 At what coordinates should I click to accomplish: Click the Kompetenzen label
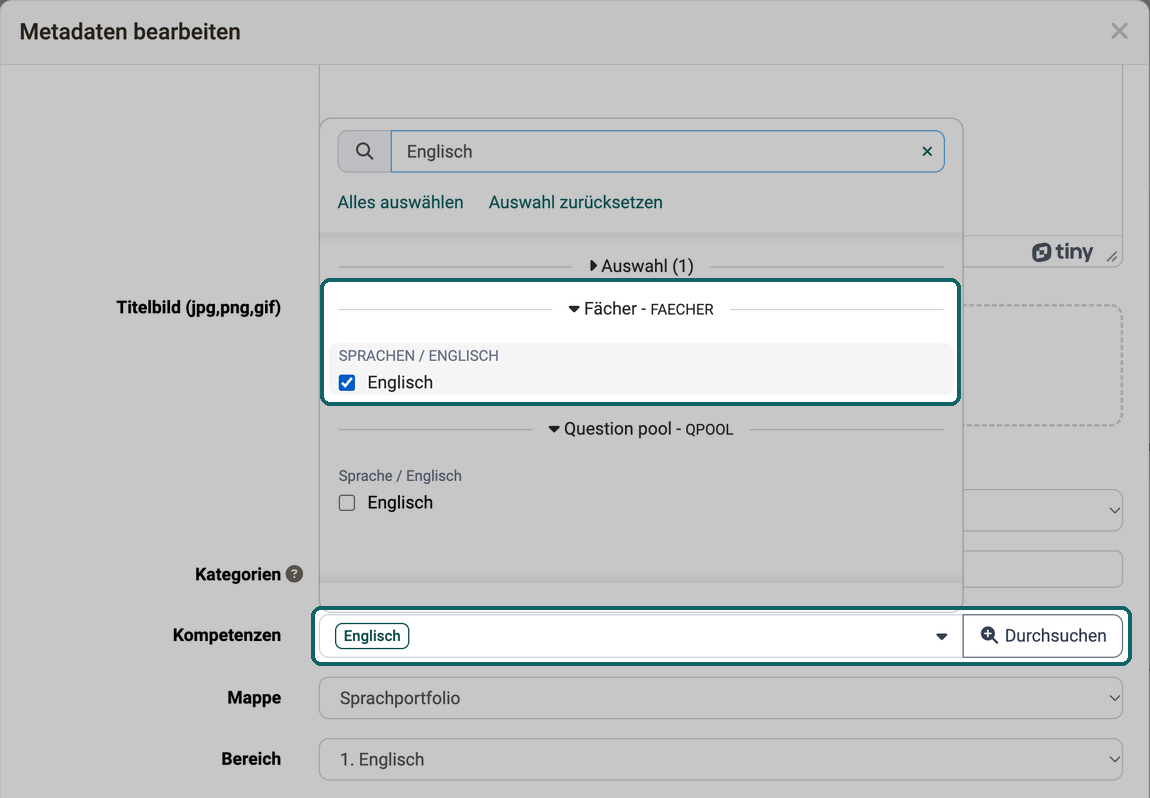point(227,635)
